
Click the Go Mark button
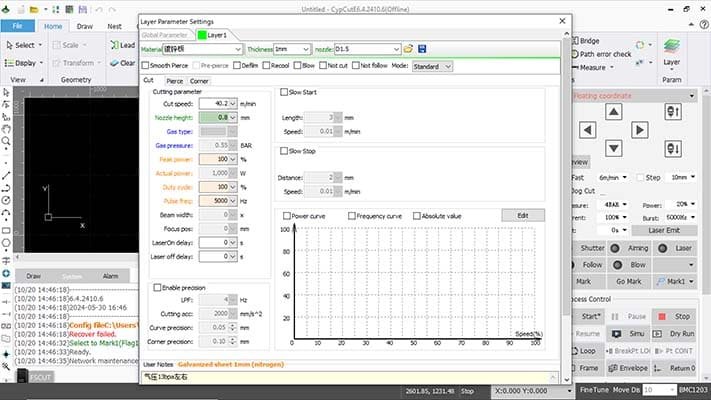tap(628, 282)
